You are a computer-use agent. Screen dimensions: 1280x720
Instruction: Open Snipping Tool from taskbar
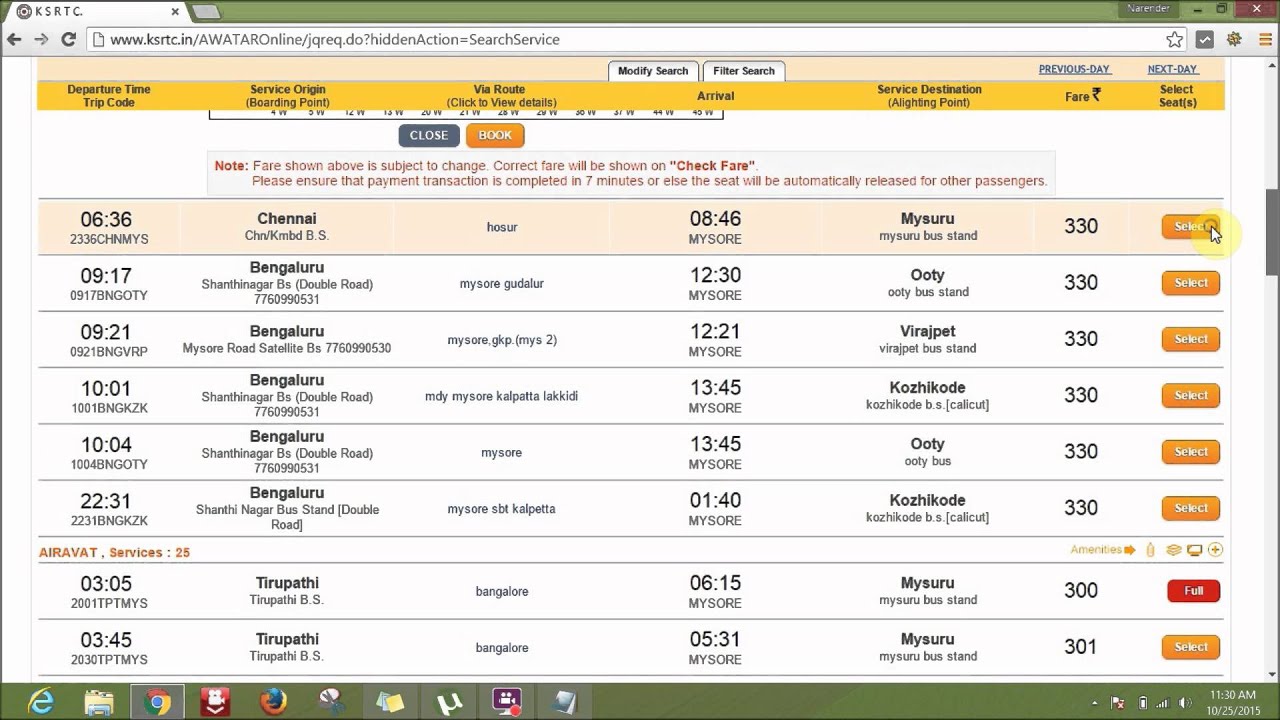[332, 702]
